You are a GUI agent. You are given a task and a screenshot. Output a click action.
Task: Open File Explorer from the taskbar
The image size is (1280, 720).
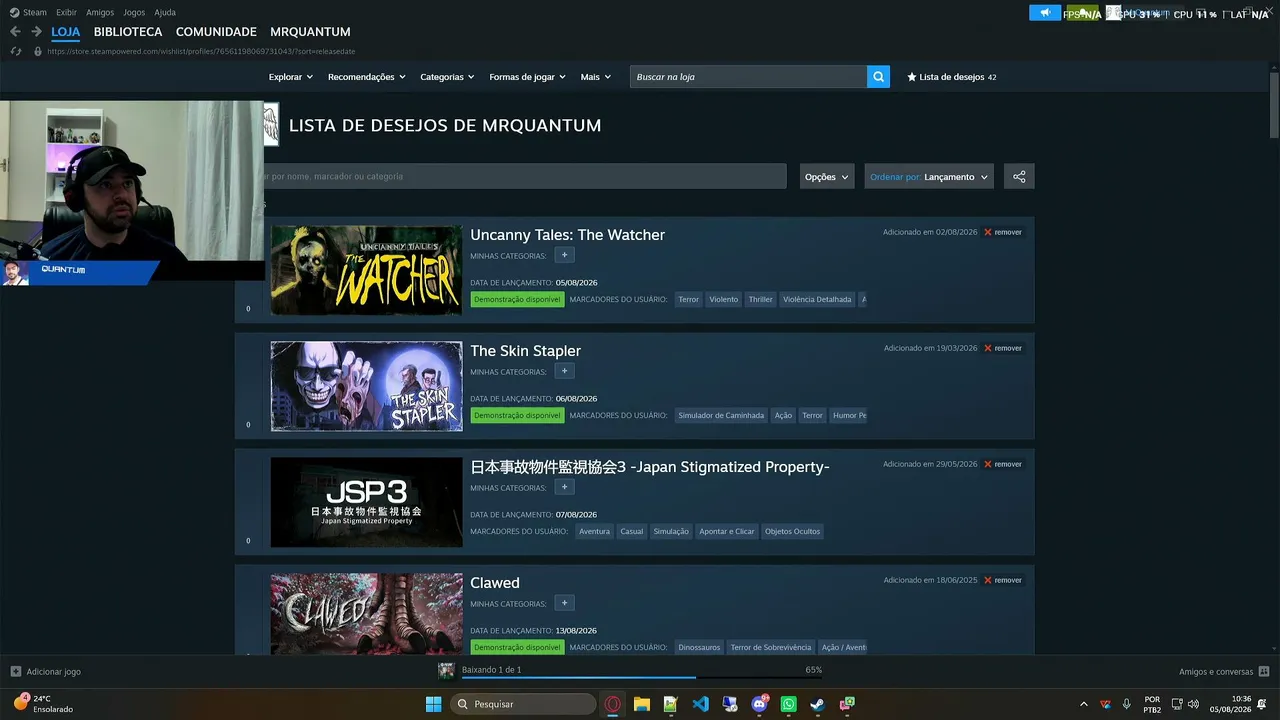click(642, 704)
